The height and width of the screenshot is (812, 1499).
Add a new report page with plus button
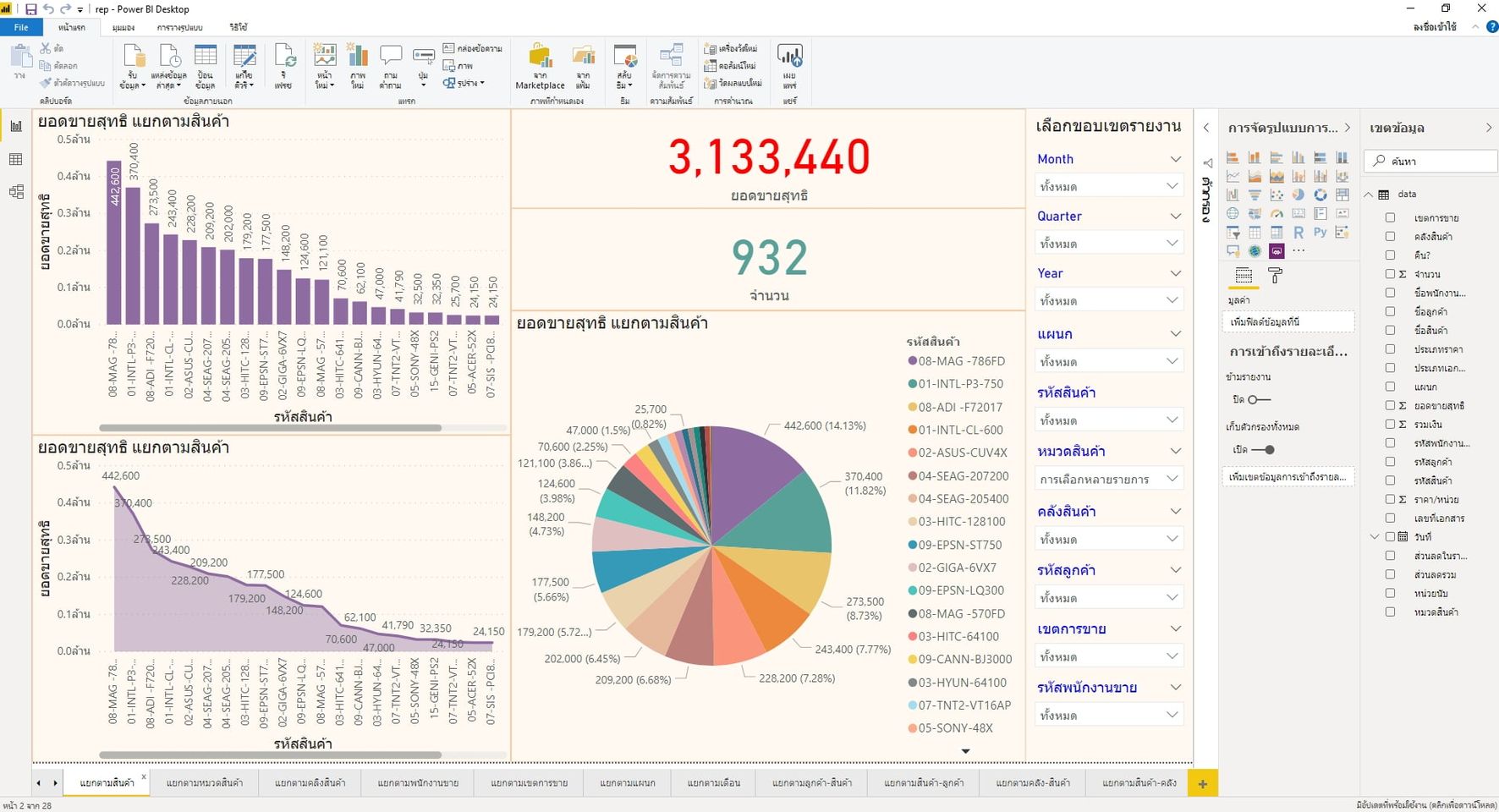coord(1202,783)
